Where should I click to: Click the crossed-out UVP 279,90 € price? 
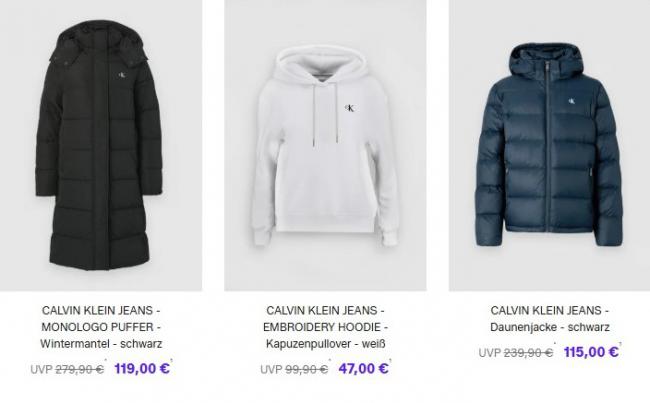click(x=67, y=369)
